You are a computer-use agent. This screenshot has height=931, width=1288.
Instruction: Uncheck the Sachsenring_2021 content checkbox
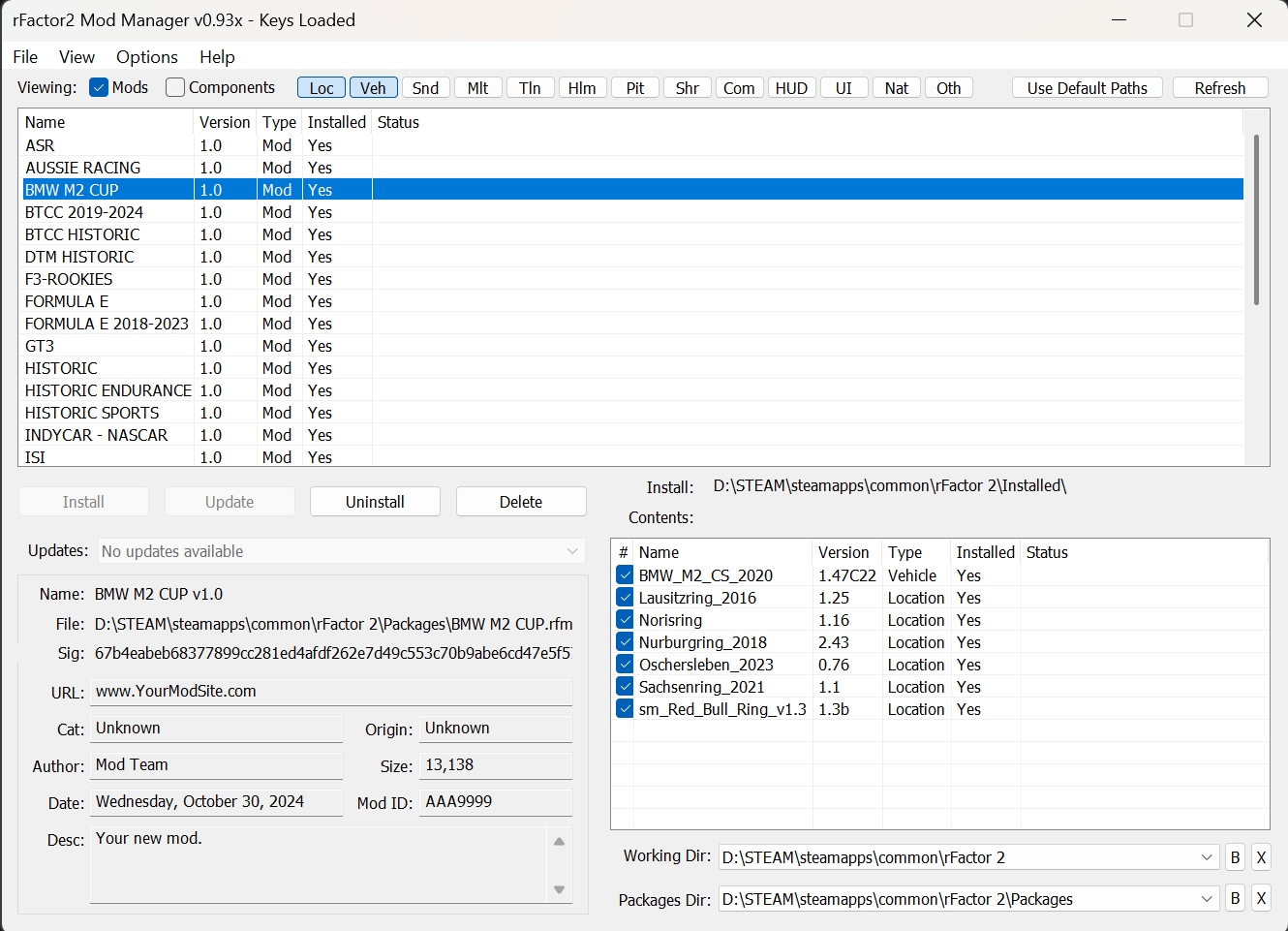626,687
